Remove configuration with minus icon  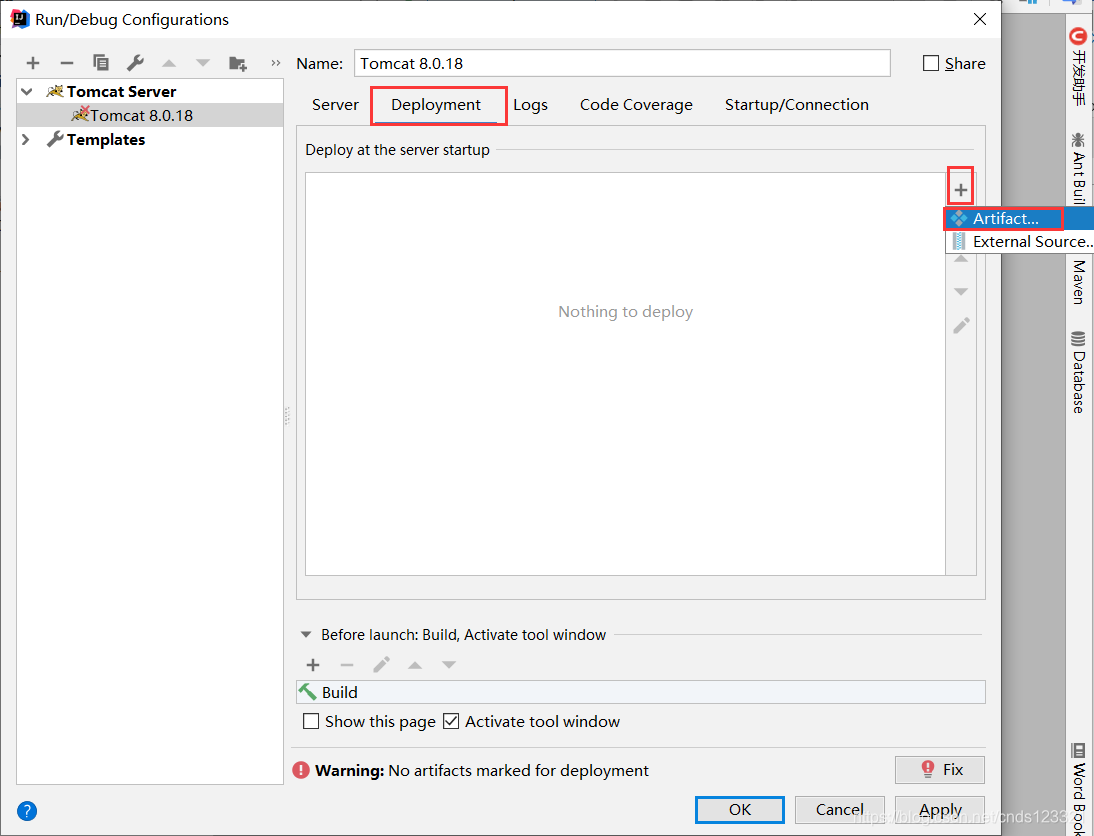point(67,64)
